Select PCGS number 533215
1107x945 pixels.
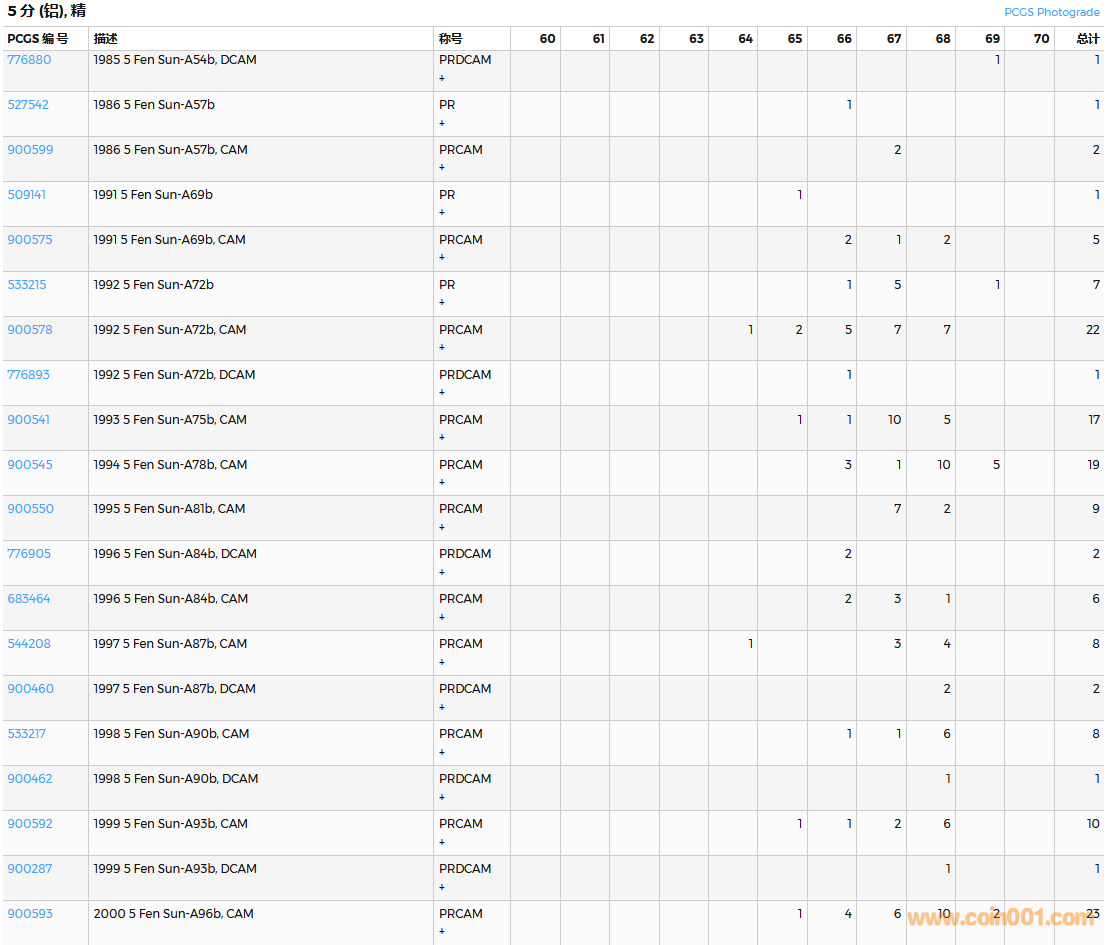28,285
